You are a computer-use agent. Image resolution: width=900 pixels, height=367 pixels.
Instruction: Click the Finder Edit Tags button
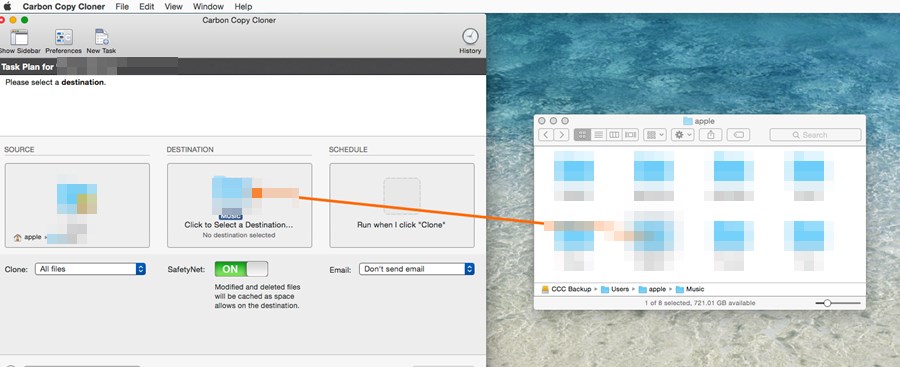739,134
